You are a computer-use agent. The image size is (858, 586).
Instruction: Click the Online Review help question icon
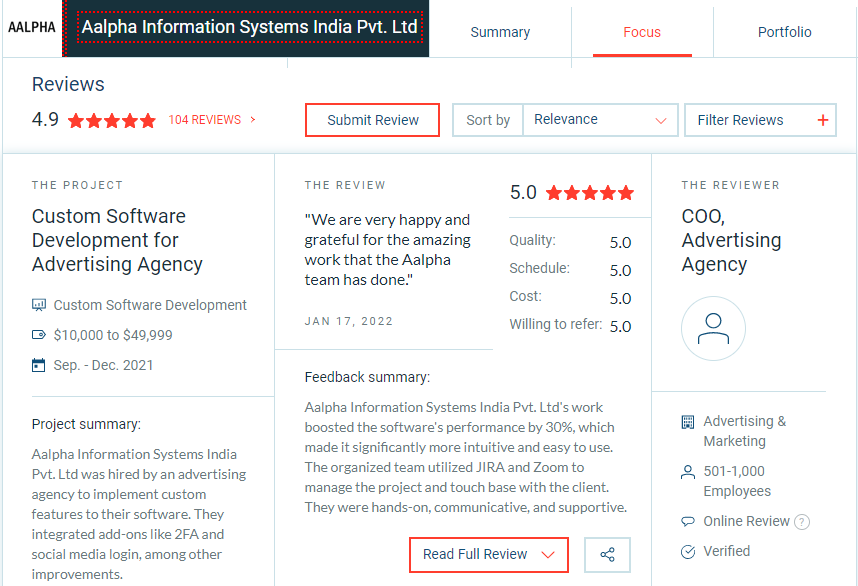pos(802,522)
